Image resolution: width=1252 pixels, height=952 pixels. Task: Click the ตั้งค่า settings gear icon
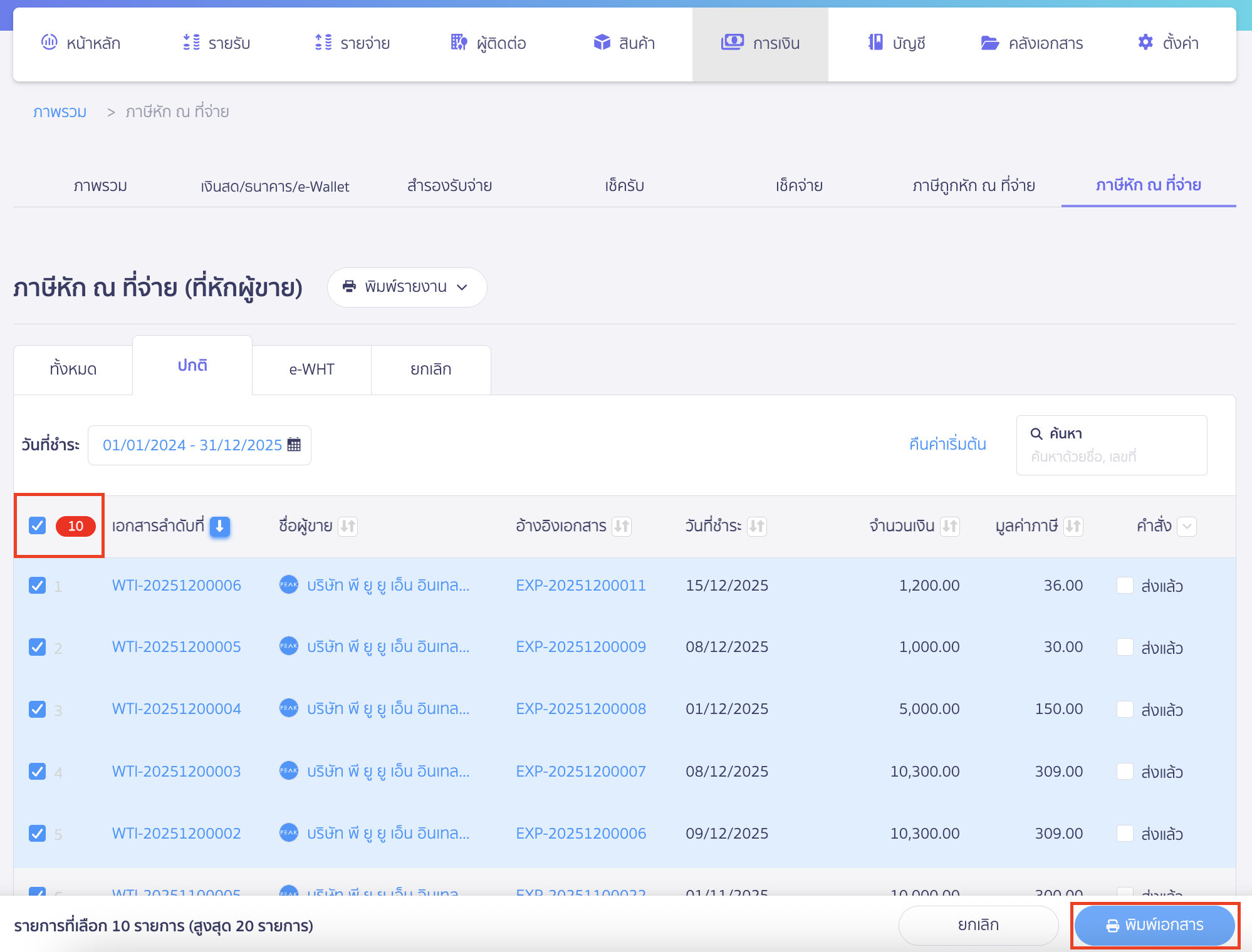(1145, 43)
